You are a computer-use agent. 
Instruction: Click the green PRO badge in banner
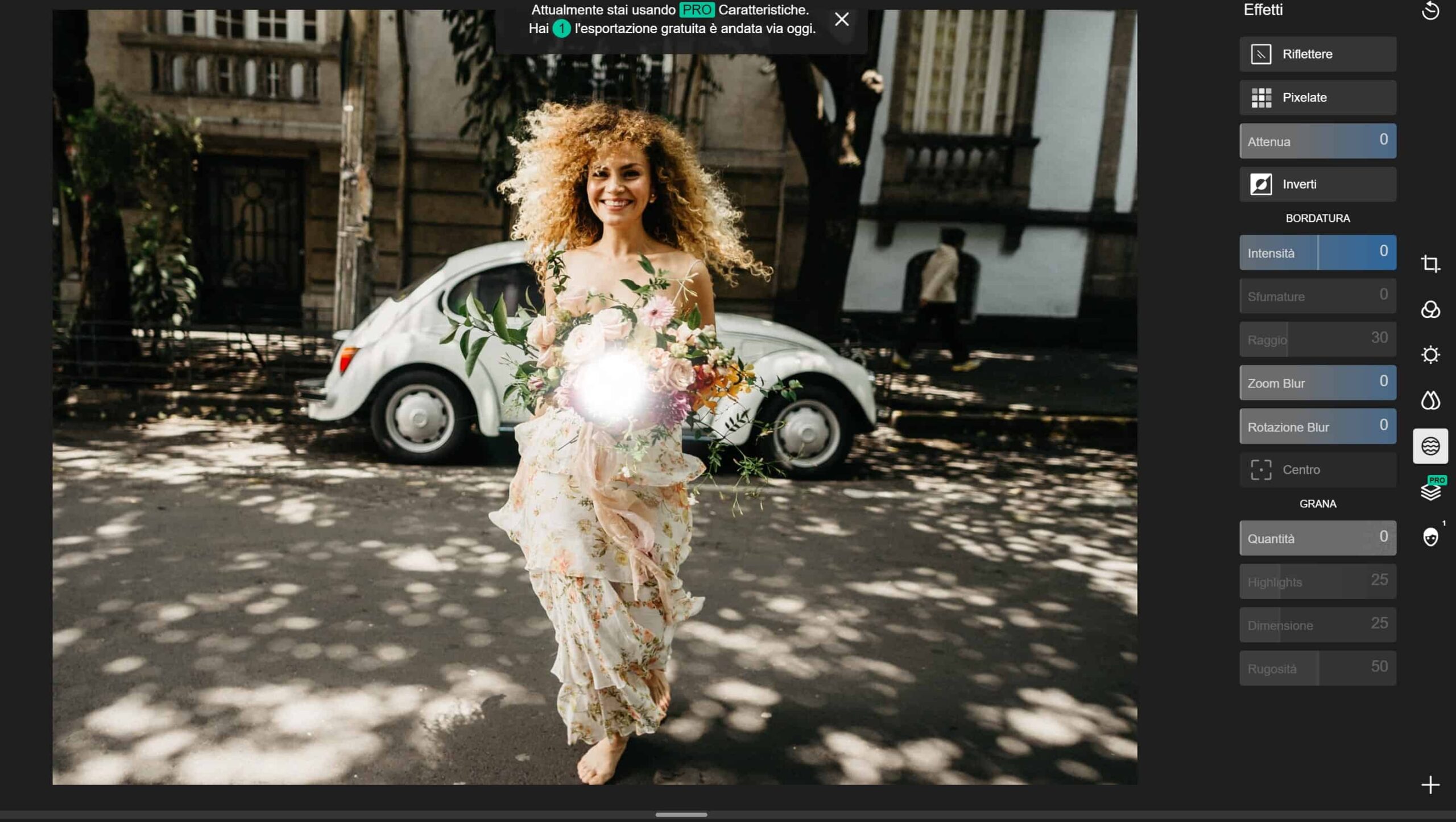click(697, 10)
